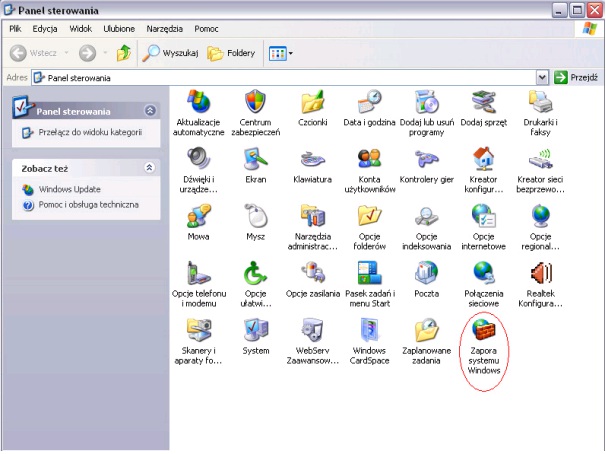The width and height of the screenshot is (606, 454).
Task: Open Pomoc i obsługa techniczna link
Action: coord(89,205)
